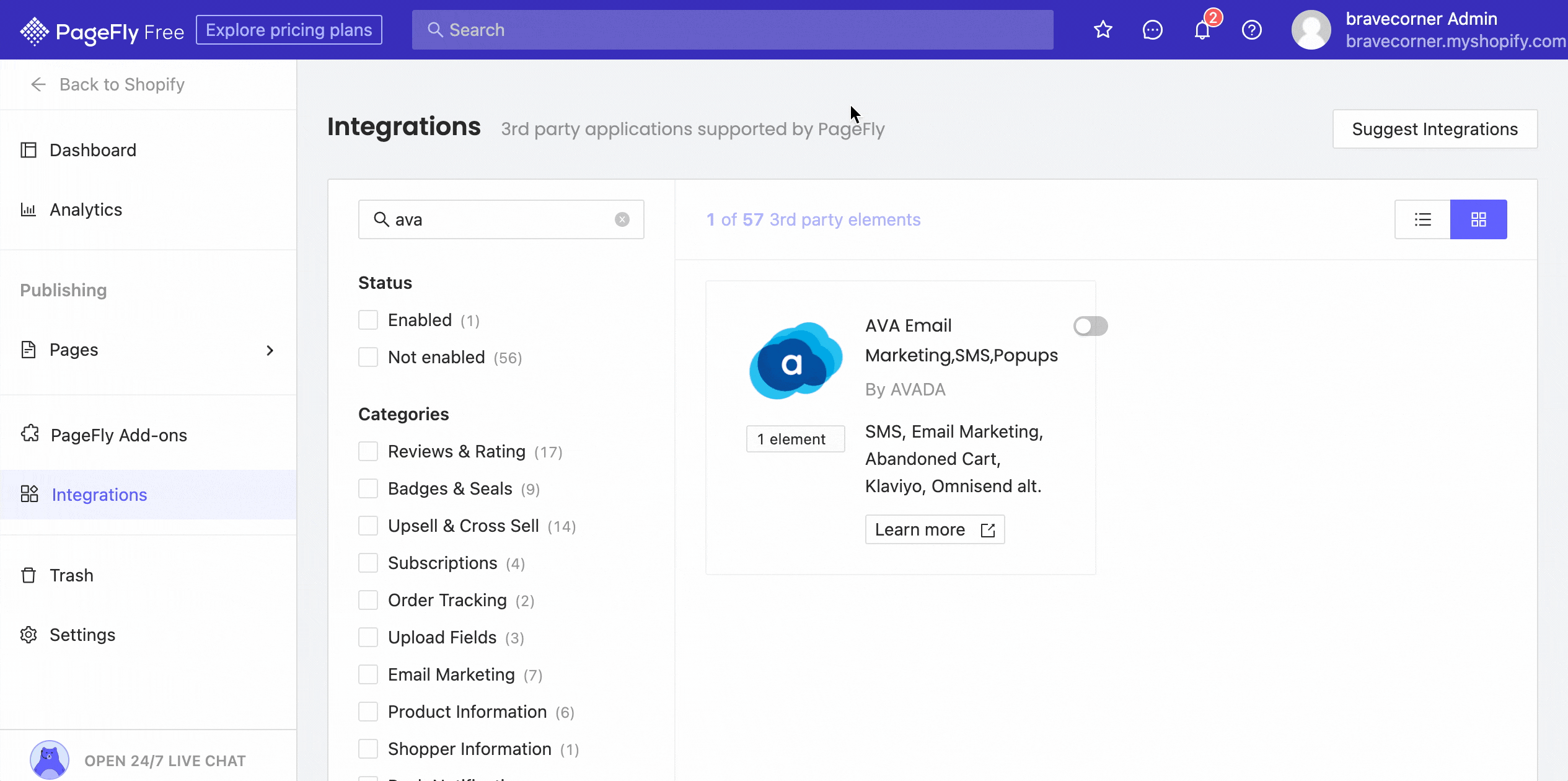
Task: Open the help question mark icon
Action: [1252, 30]
